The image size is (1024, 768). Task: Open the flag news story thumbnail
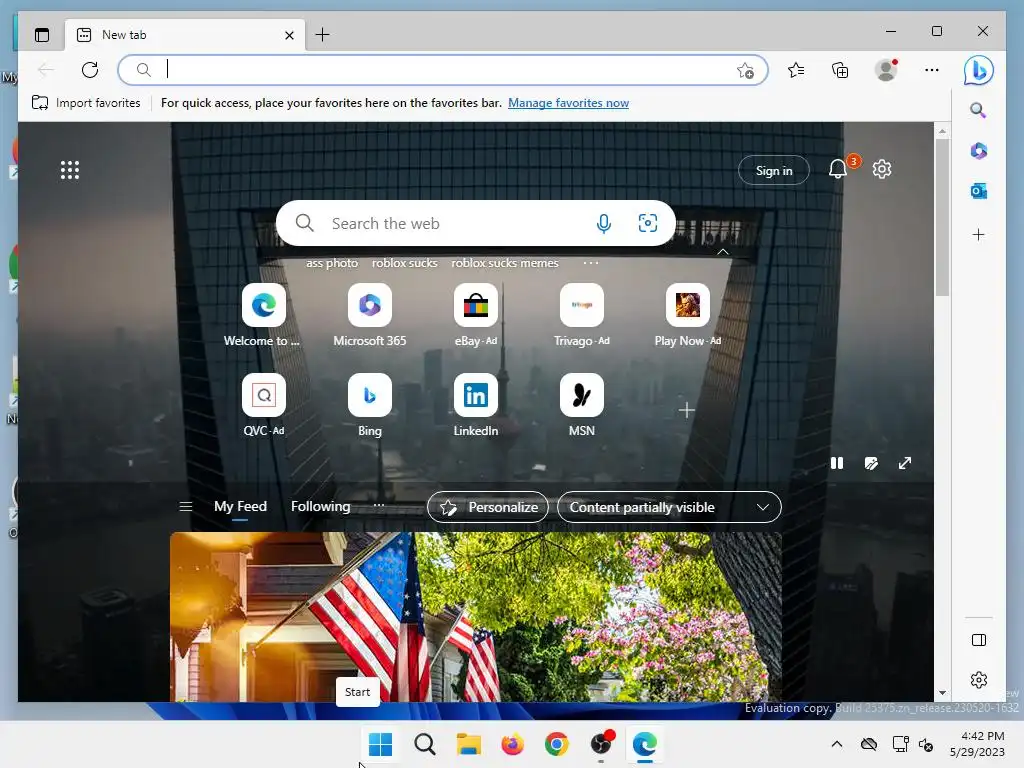coord(475,617)
